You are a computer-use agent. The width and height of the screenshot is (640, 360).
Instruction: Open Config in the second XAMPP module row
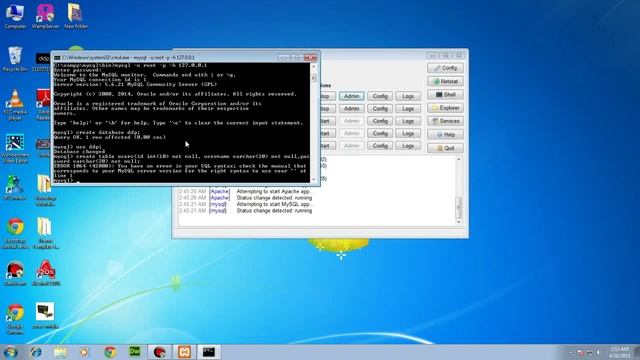380,109
